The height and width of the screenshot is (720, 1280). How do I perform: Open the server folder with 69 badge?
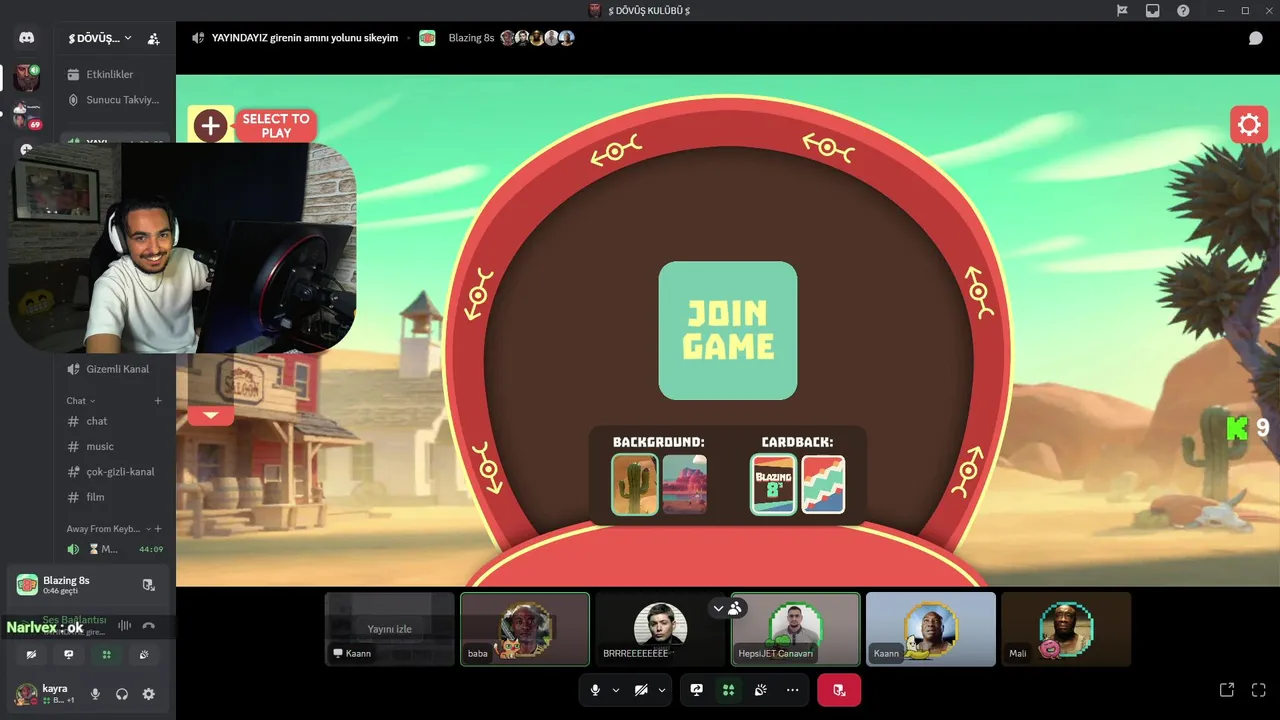27,114
